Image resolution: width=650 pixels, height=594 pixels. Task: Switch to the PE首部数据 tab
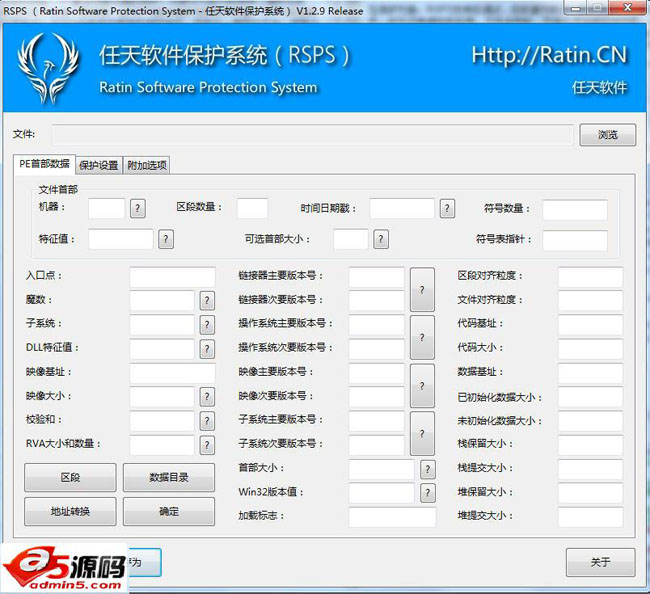[44, 164]
